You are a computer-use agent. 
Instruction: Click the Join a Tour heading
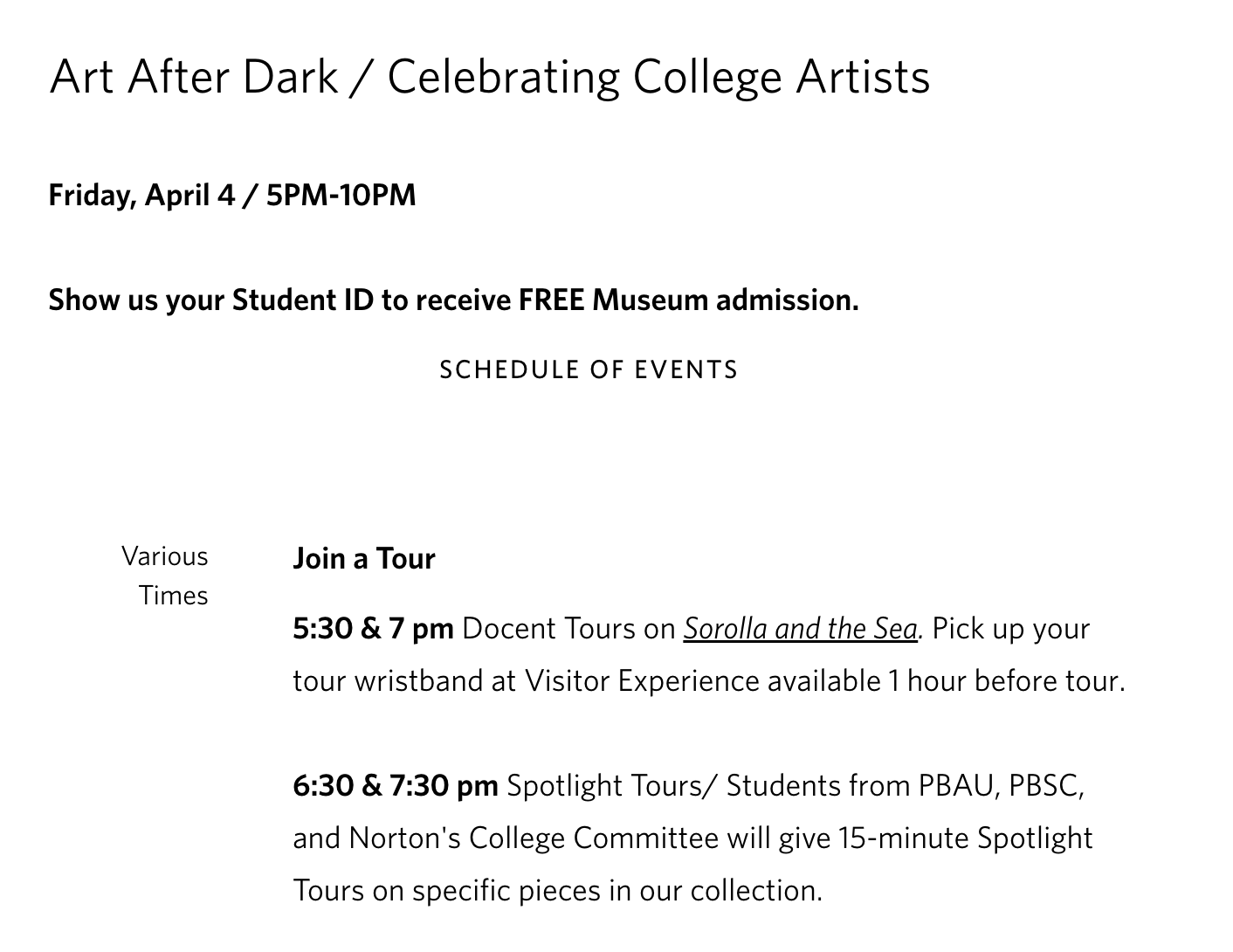click(363, 559)
